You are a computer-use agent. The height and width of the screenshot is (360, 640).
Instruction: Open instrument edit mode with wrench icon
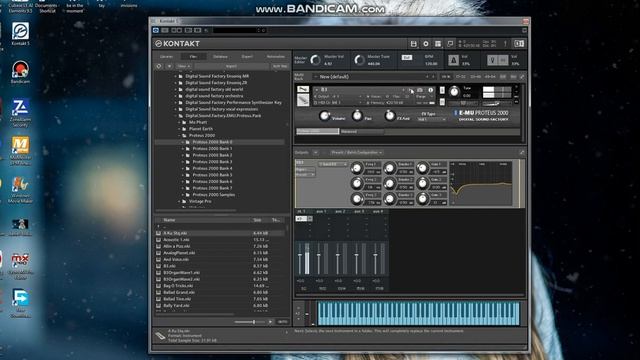tap(302, 89)
